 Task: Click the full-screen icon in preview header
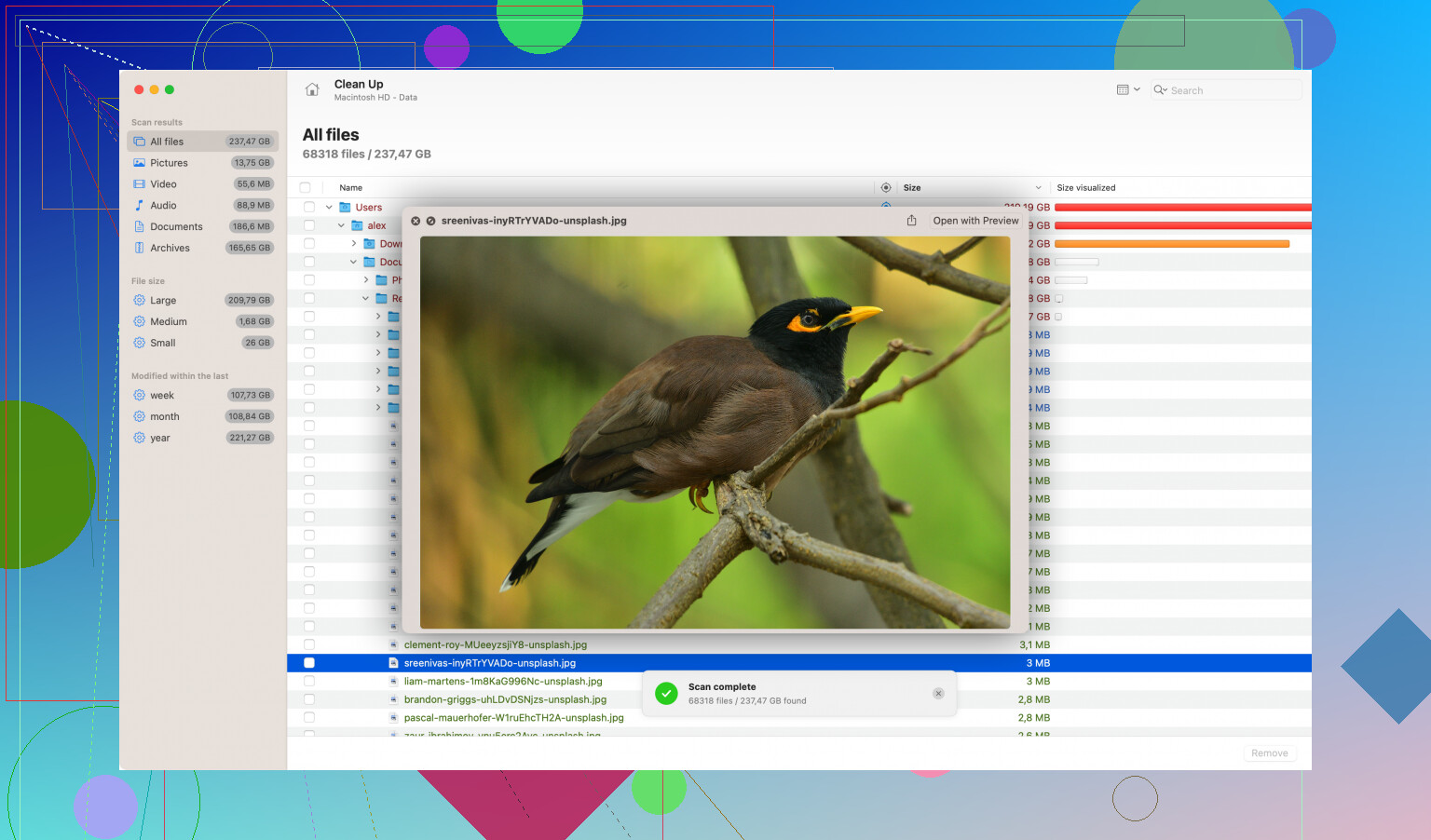430,221
